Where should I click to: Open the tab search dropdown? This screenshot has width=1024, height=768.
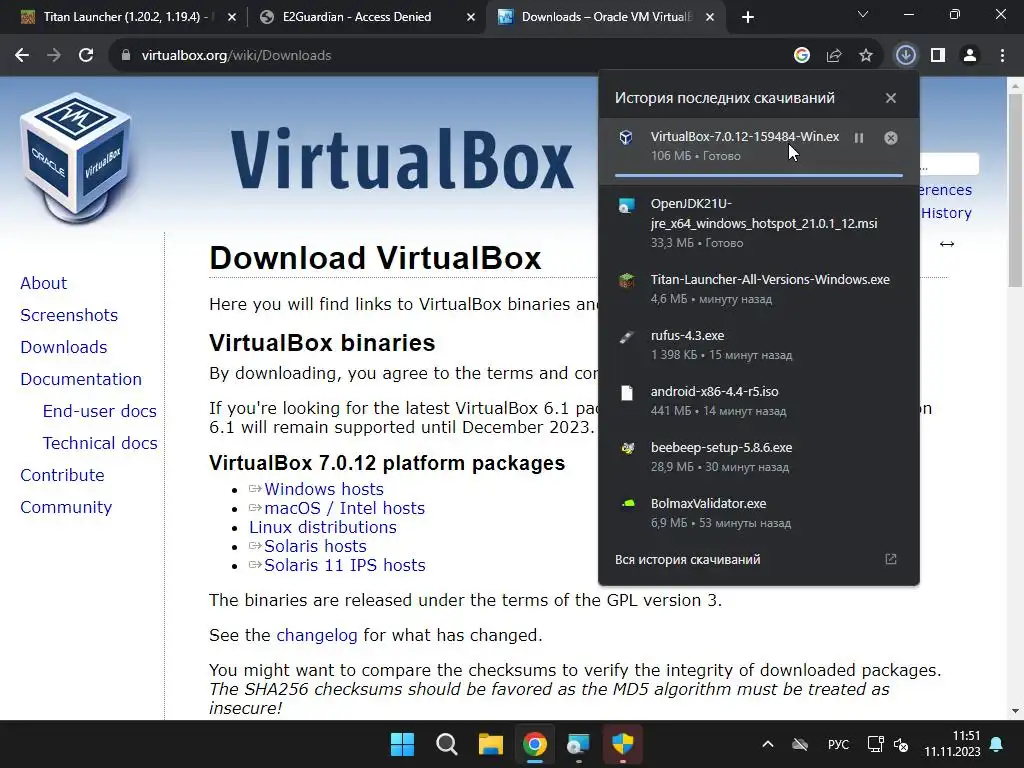[863, 14]
